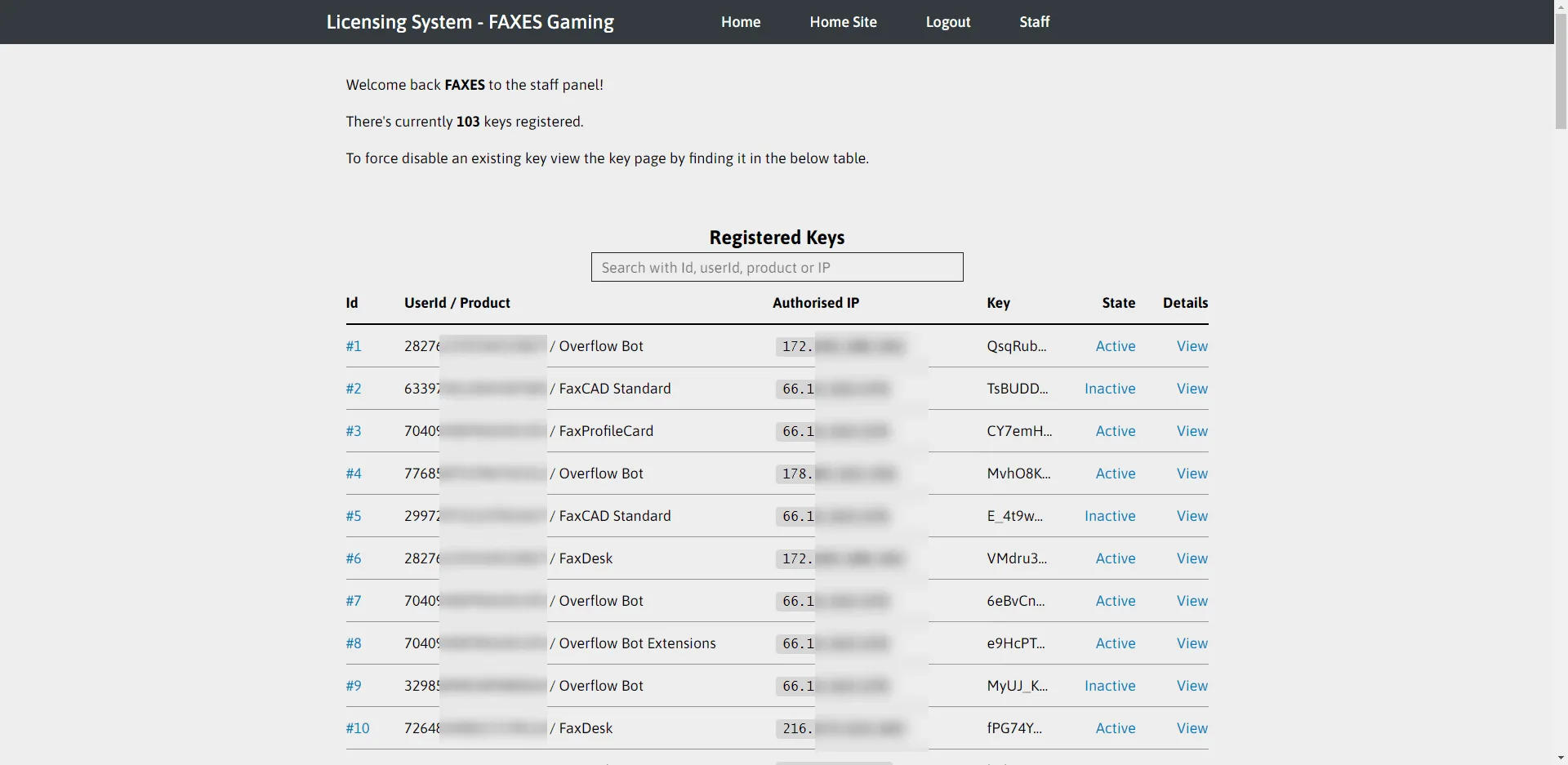The width and height of the screenshot is (1568, 765).
Task: Open key #2 with FaxCAD Standard
Action: tap(354, 389)
